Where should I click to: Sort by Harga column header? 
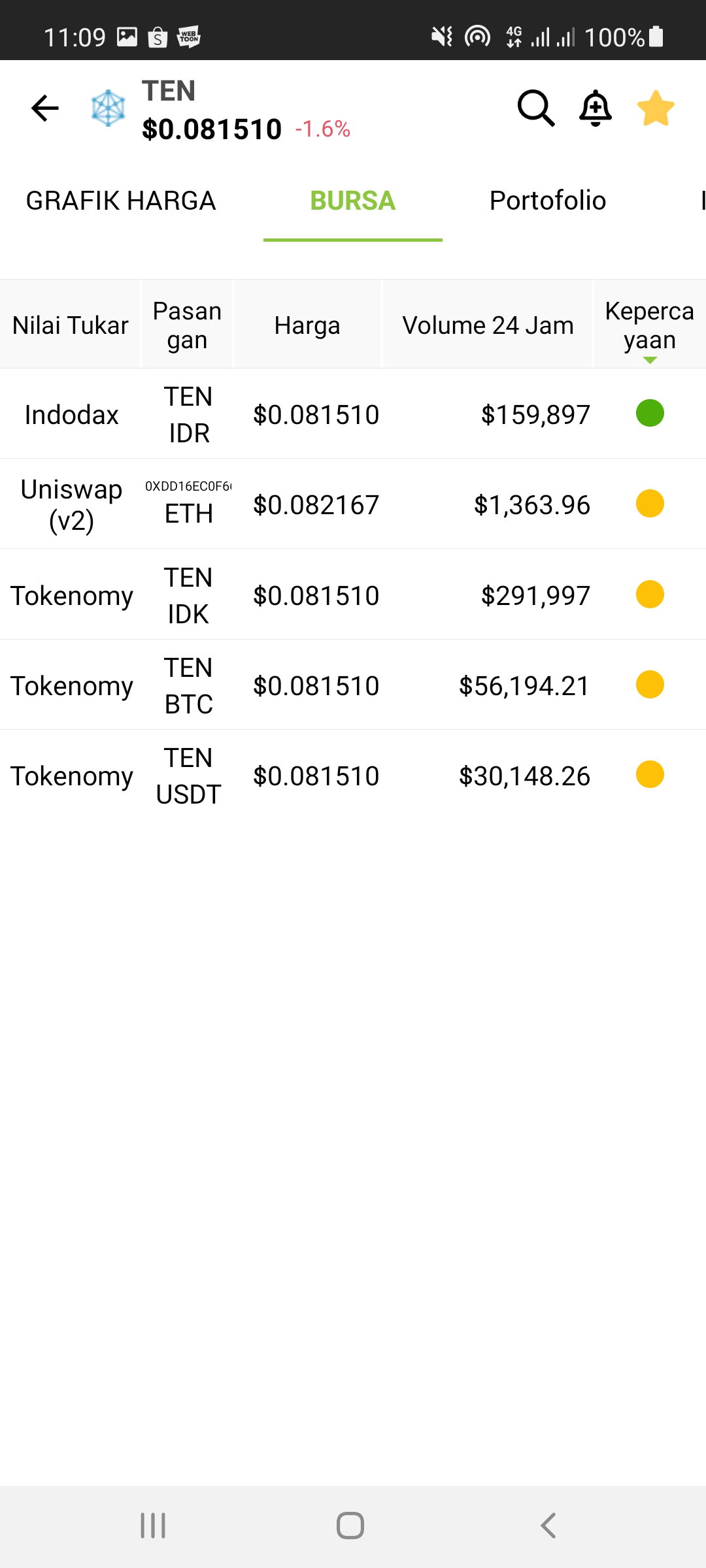coord(307,325)
